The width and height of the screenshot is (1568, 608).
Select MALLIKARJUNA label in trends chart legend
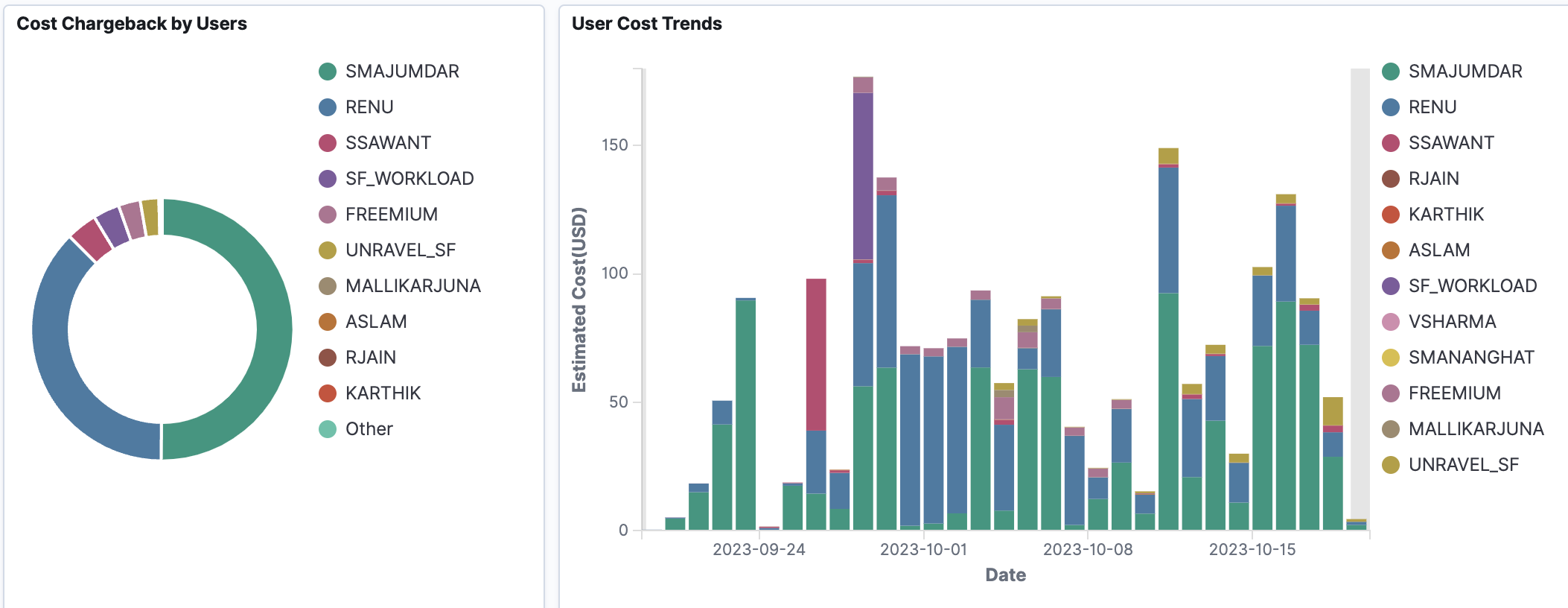(x=1476, y=429)
